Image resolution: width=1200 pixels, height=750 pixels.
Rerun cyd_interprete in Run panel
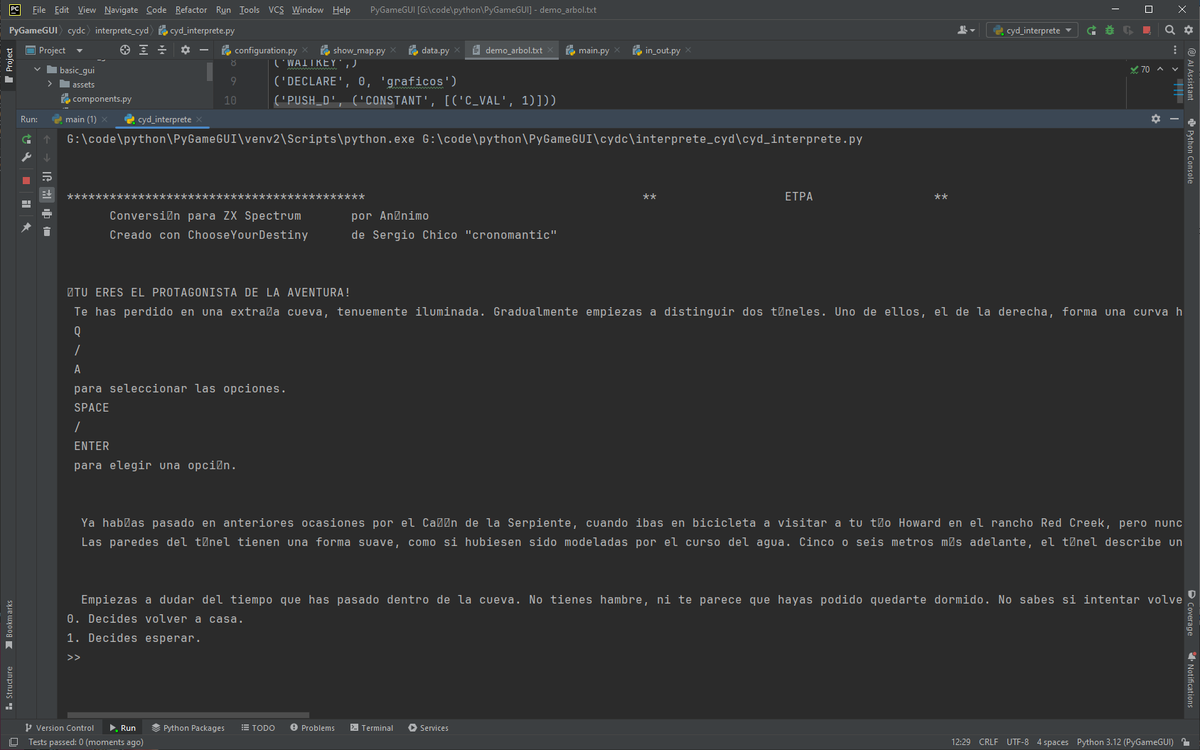(x=26, y=139)
